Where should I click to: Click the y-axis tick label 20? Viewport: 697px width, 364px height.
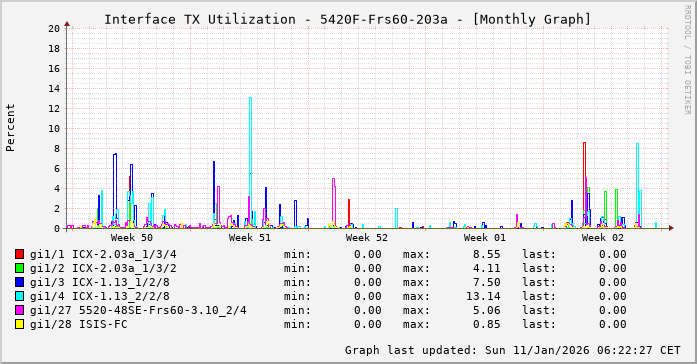point(54,28)
